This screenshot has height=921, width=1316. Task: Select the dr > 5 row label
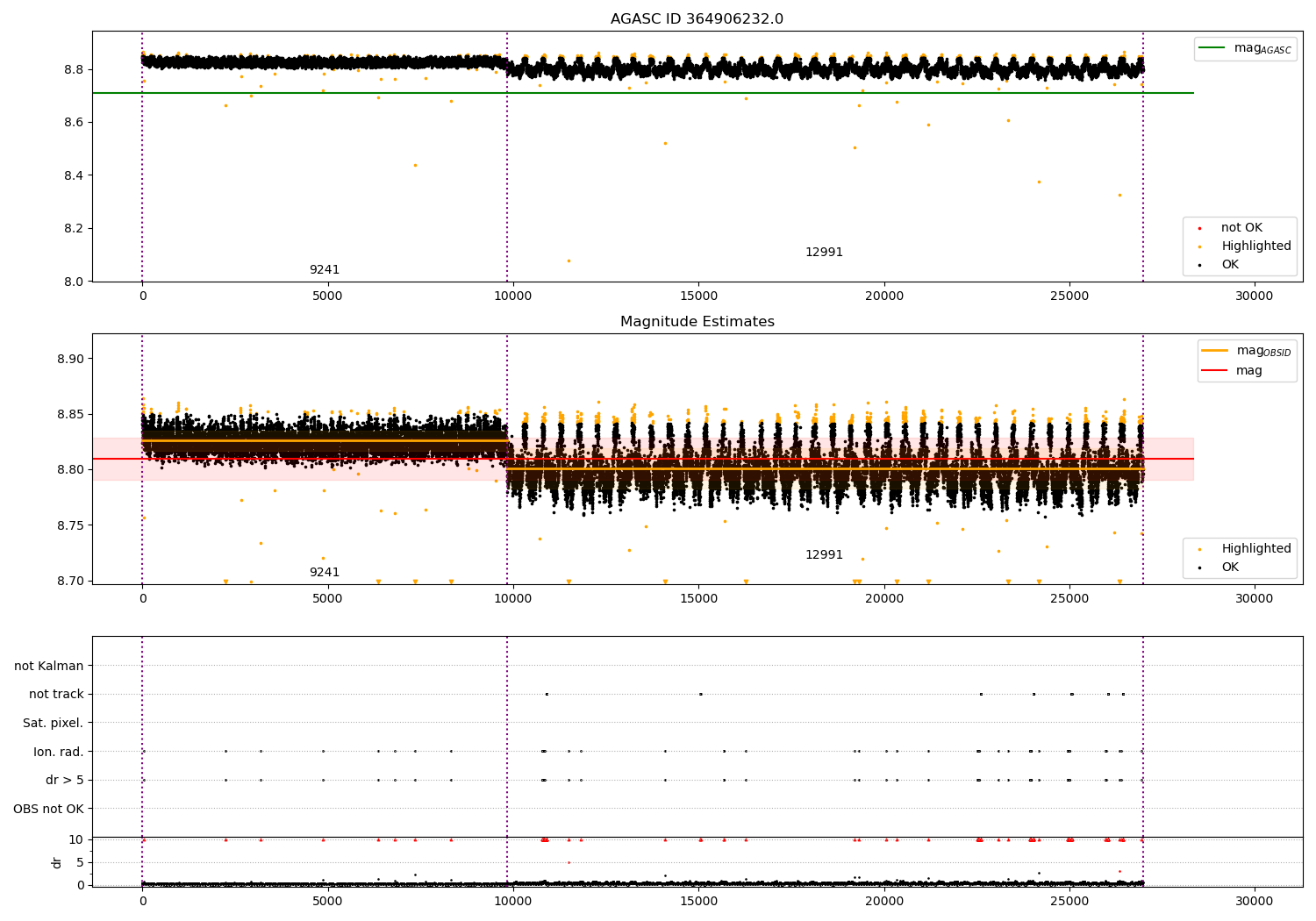[x=65, y=780]
